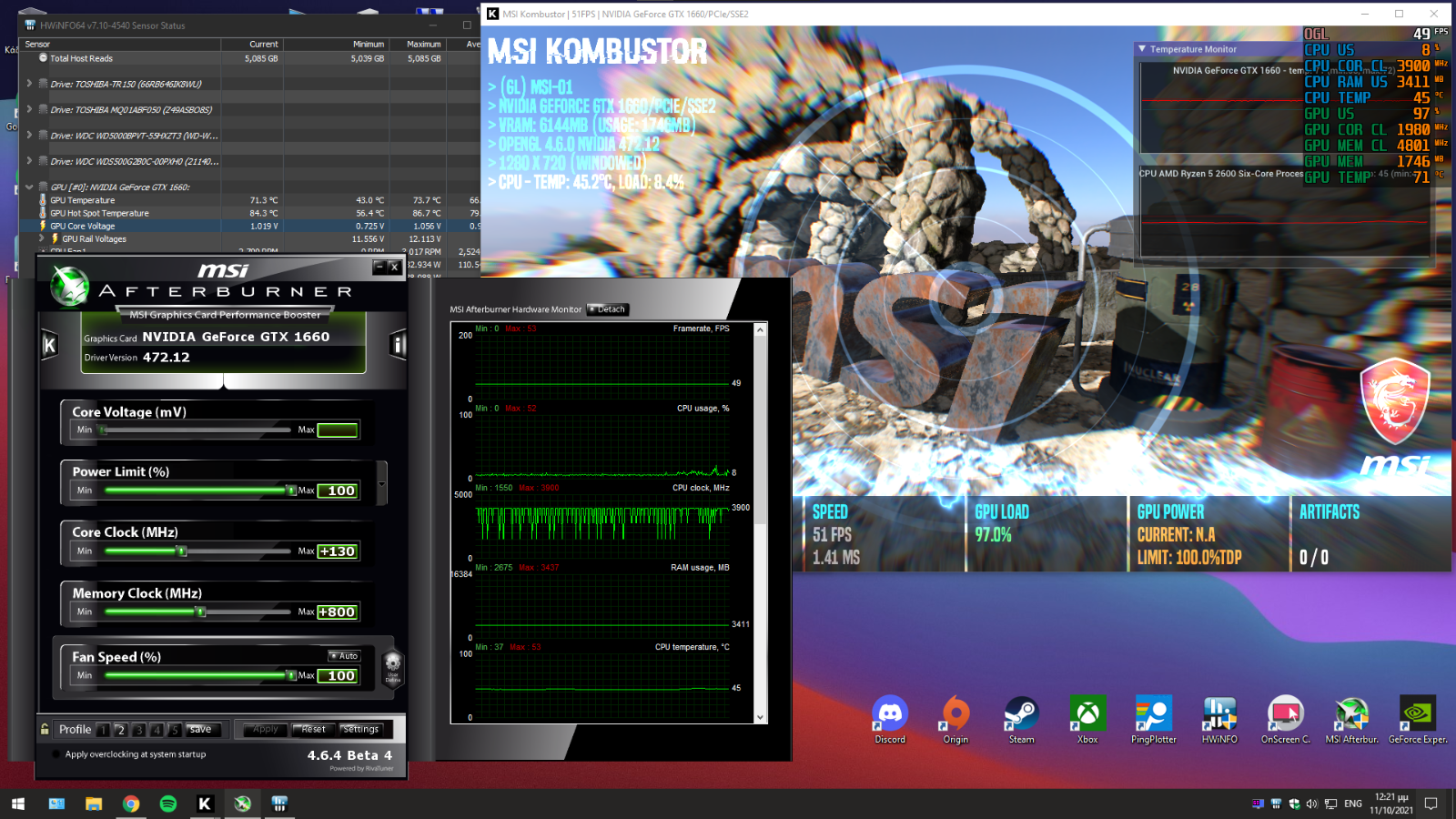This screenshot has height=819, width=1456.
Task: Switch to MSI Afterburner taskbar button
Action: click(242, 804)
